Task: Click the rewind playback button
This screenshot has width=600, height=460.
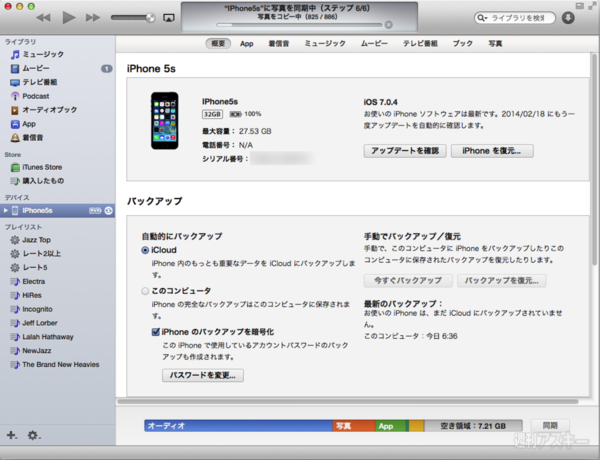Action: point(43,18)
